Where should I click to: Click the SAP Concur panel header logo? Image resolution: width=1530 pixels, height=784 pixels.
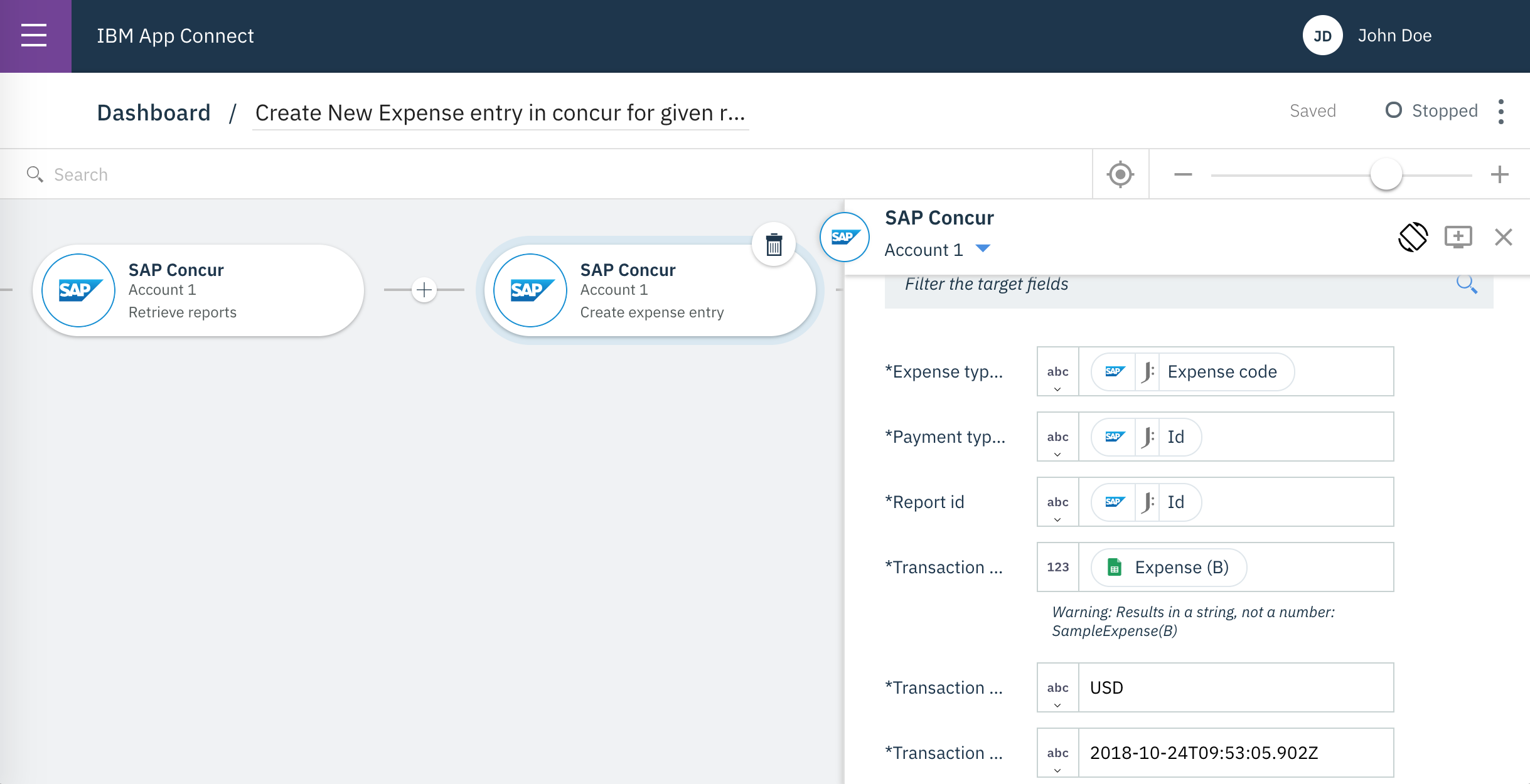coord(845,237)
